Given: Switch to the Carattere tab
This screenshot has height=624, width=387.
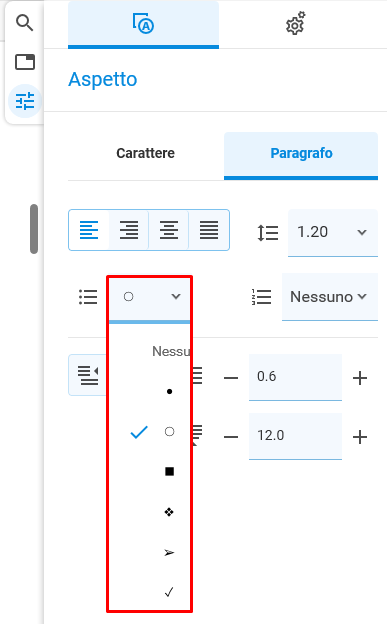Looking at the screenshot, I should [x=145, y=153].
